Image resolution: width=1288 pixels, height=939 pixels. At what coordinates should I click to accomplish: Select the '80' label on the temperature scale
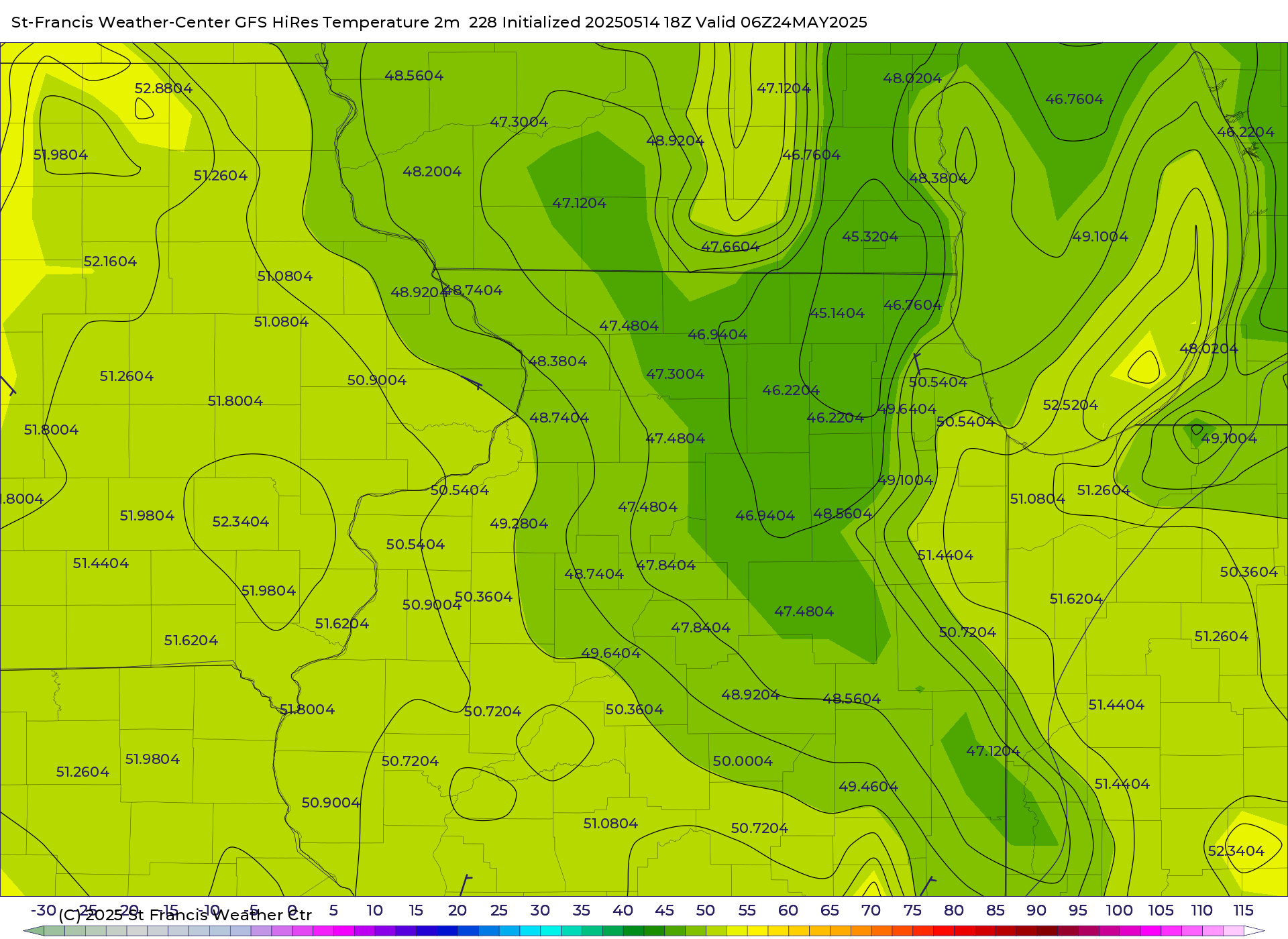[x=954, y=911]
